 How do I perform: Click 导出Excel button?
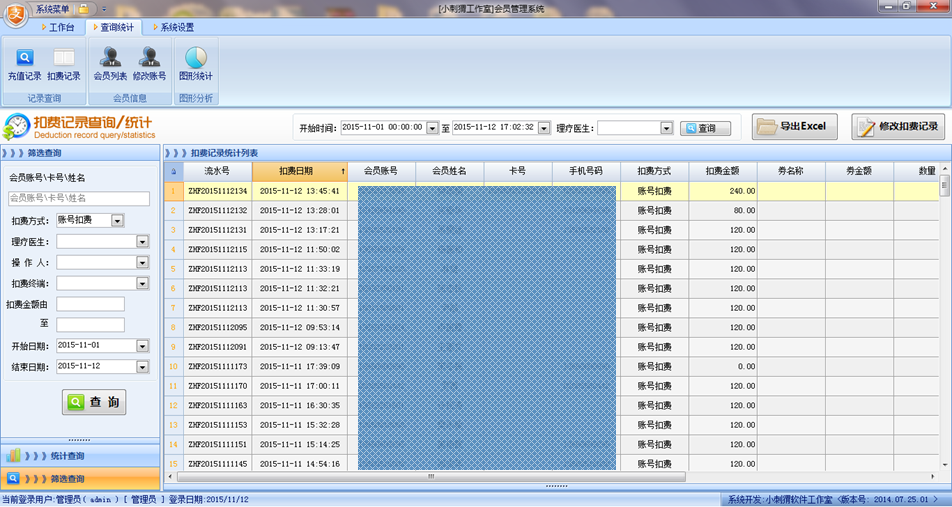(795, 126)
